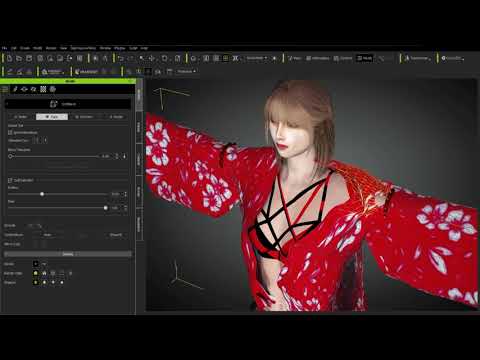Image resolution: width=480 pixels, height=360 pixels.
Task: Click the Show Plane button in the Symmetrize row
Action: [117, 235]
